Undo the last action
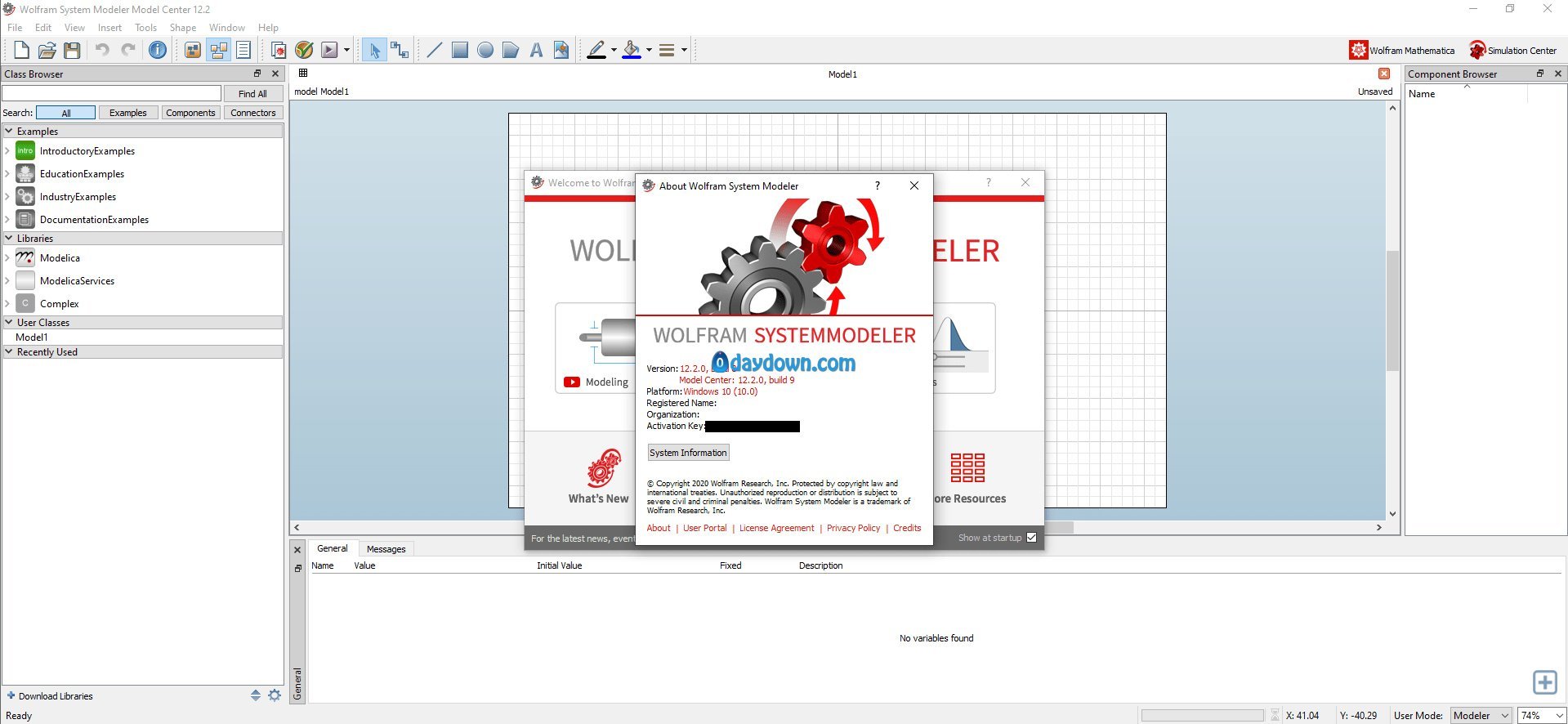The width and height of the screenshot is (1568, 724). pyautogui.click(x=102, y=50)
